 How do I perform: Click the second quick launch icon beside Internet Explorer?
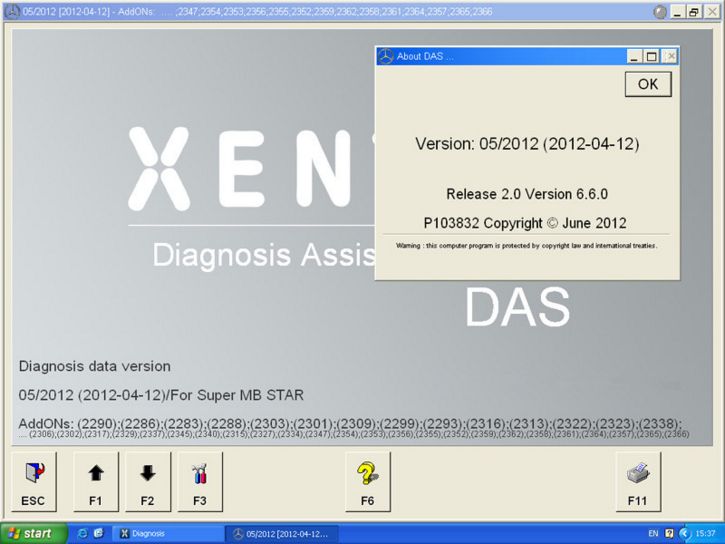click(98, 533)
